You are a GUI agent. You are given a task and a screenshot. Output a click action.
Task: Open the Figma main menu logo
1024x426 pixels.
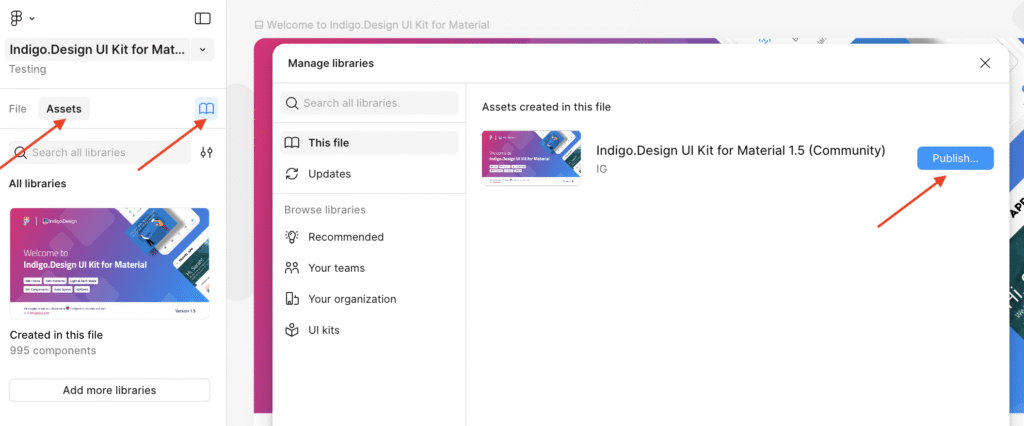(17, 18)
